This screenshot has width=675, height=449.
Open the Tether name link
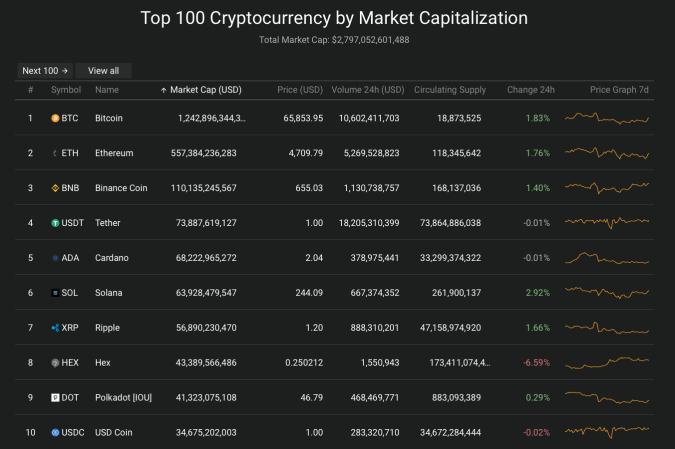108,223
